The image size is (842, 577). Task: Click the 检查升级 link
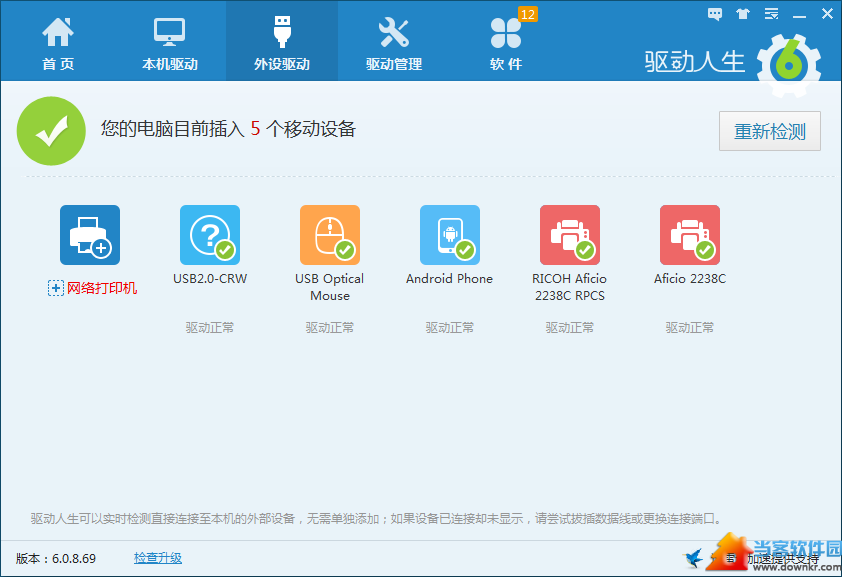(x=158, y=558)
